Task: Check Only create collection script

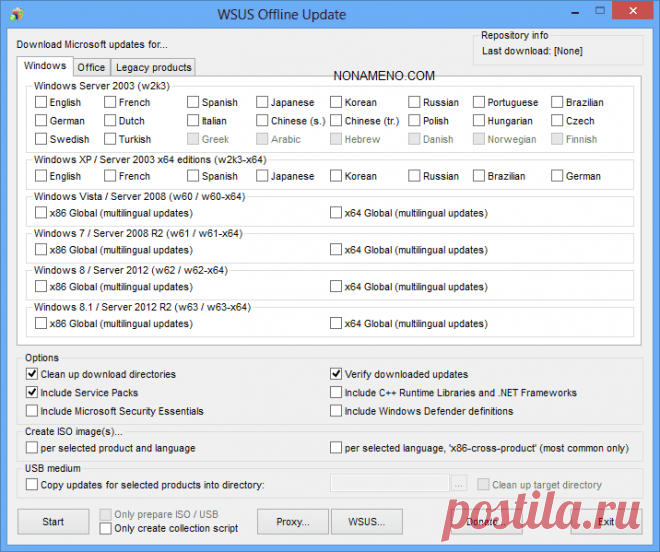Action: pos(105,528)
